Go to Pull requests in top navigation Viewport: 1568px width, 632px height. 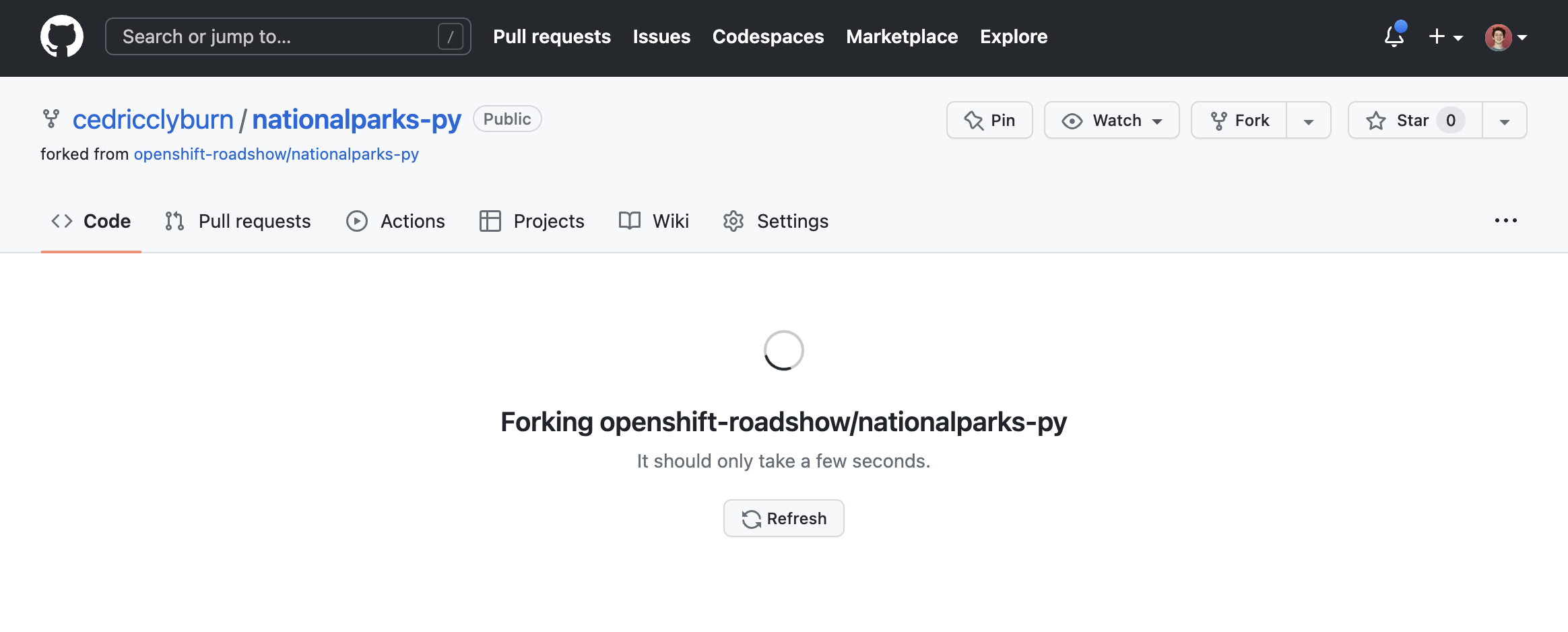[x=552, y=36]
